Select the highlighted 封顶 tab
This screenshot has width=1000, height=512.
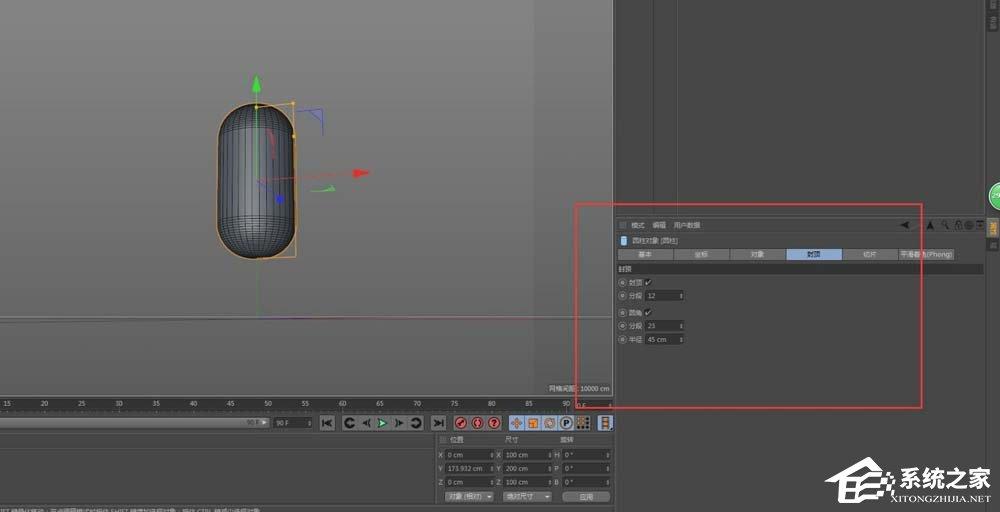[814, 254]
